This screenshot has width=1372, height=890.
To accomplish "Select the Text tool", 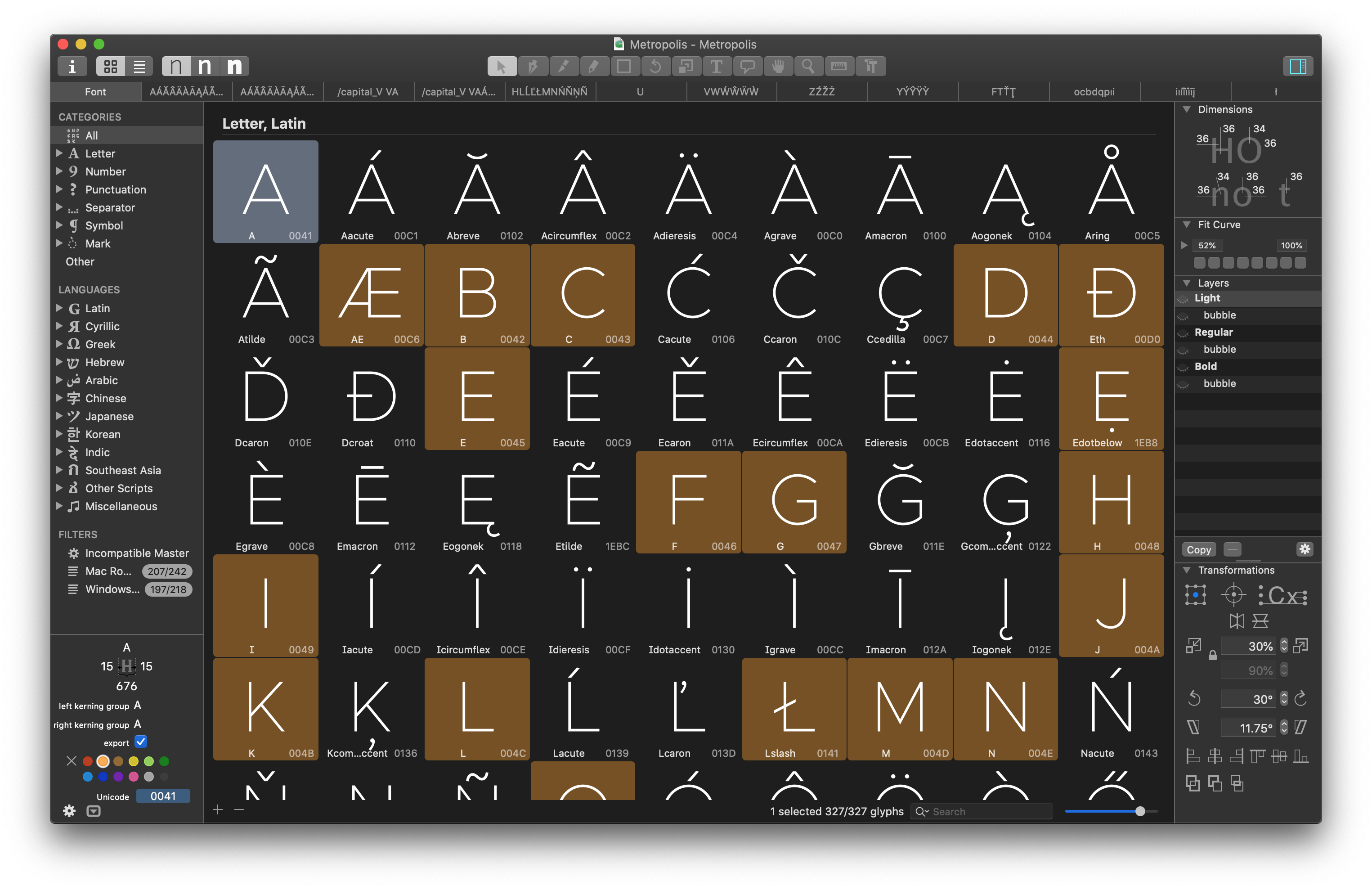I will [717, 66].
